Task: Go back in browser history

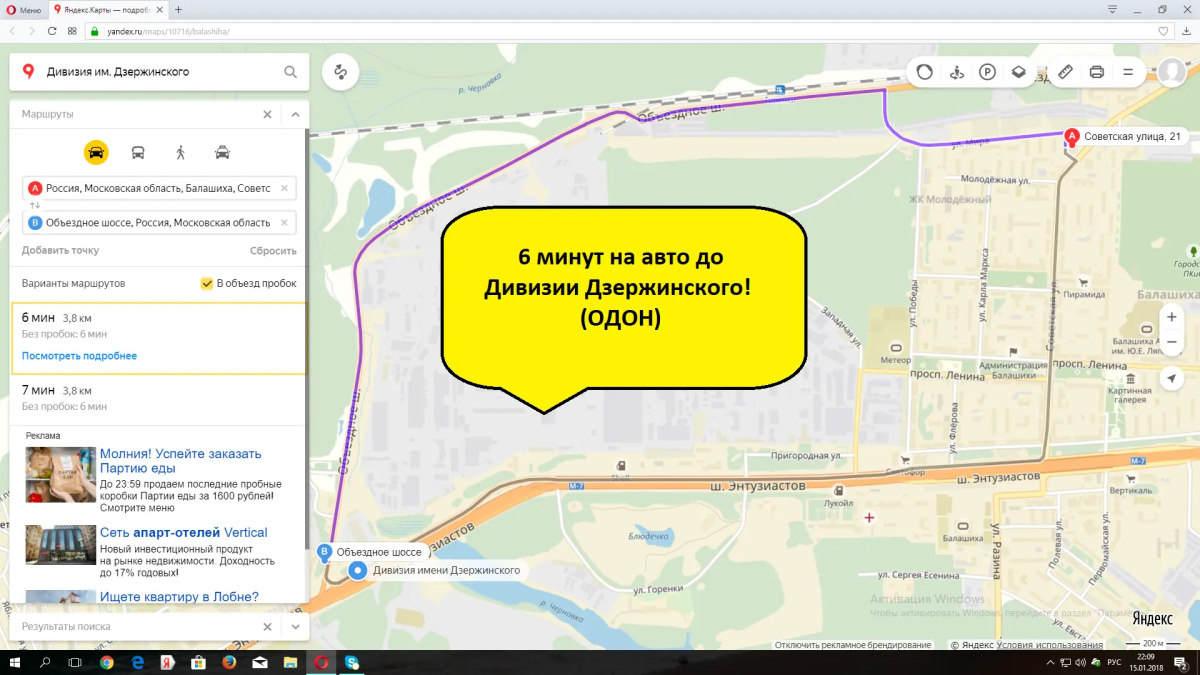Action: (x=14, y=31)
